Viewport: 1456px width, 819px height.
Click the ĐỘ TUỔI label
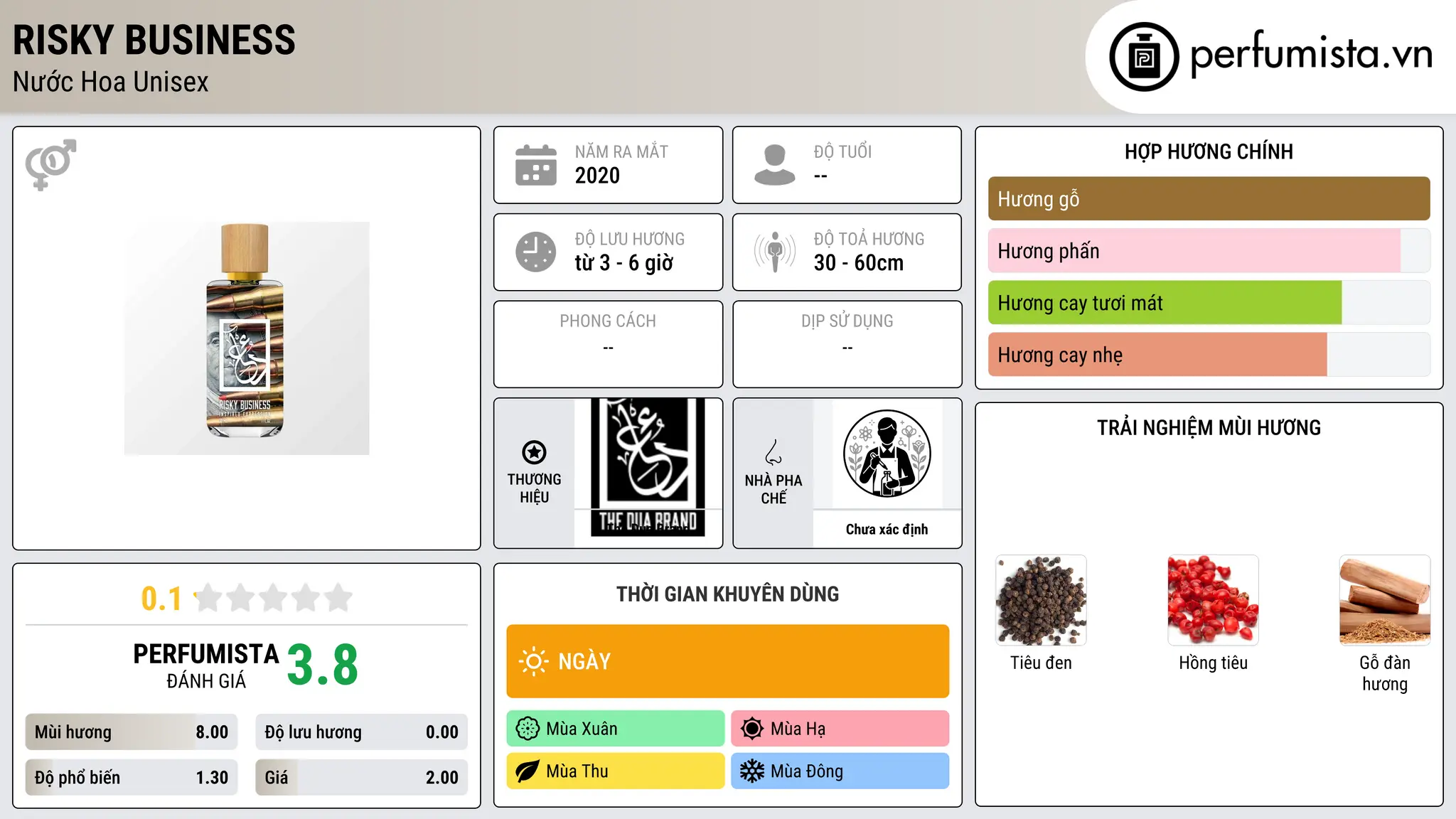[x=842, y=151]
